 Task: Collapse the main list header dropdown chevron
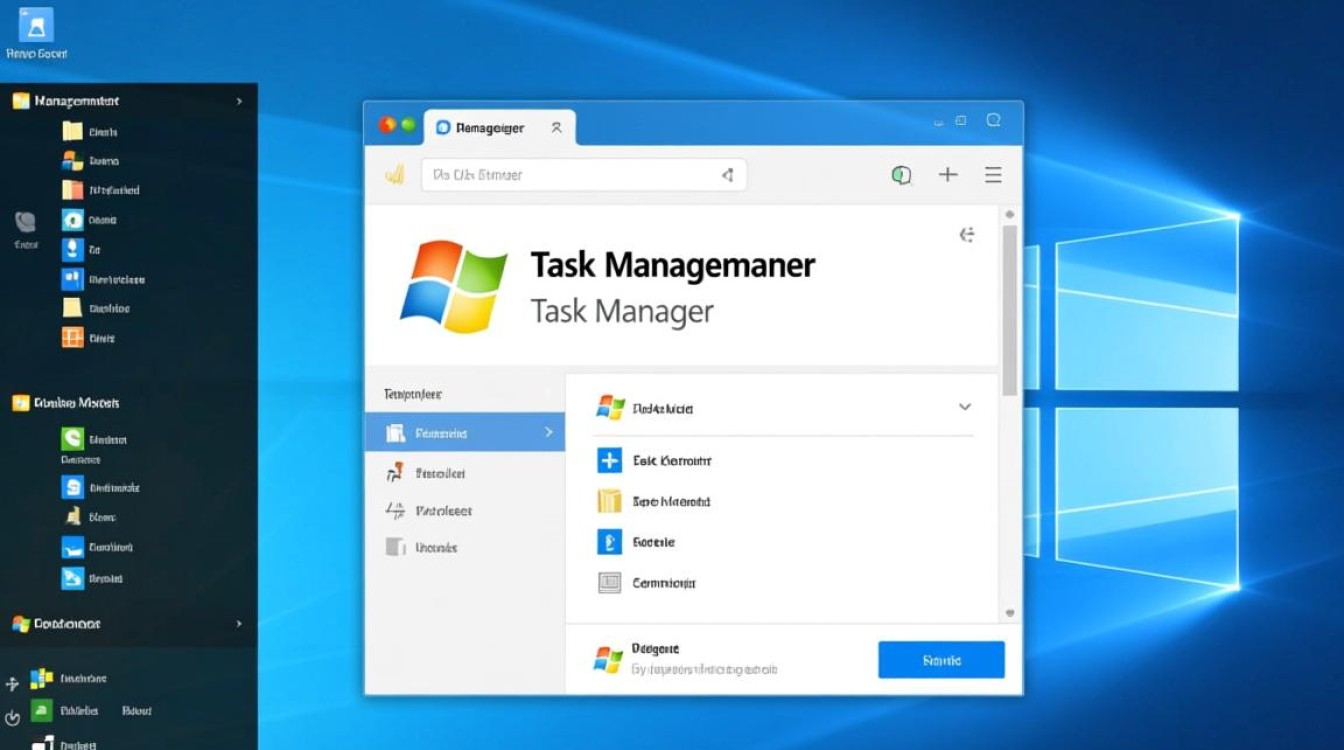(964, 407)
